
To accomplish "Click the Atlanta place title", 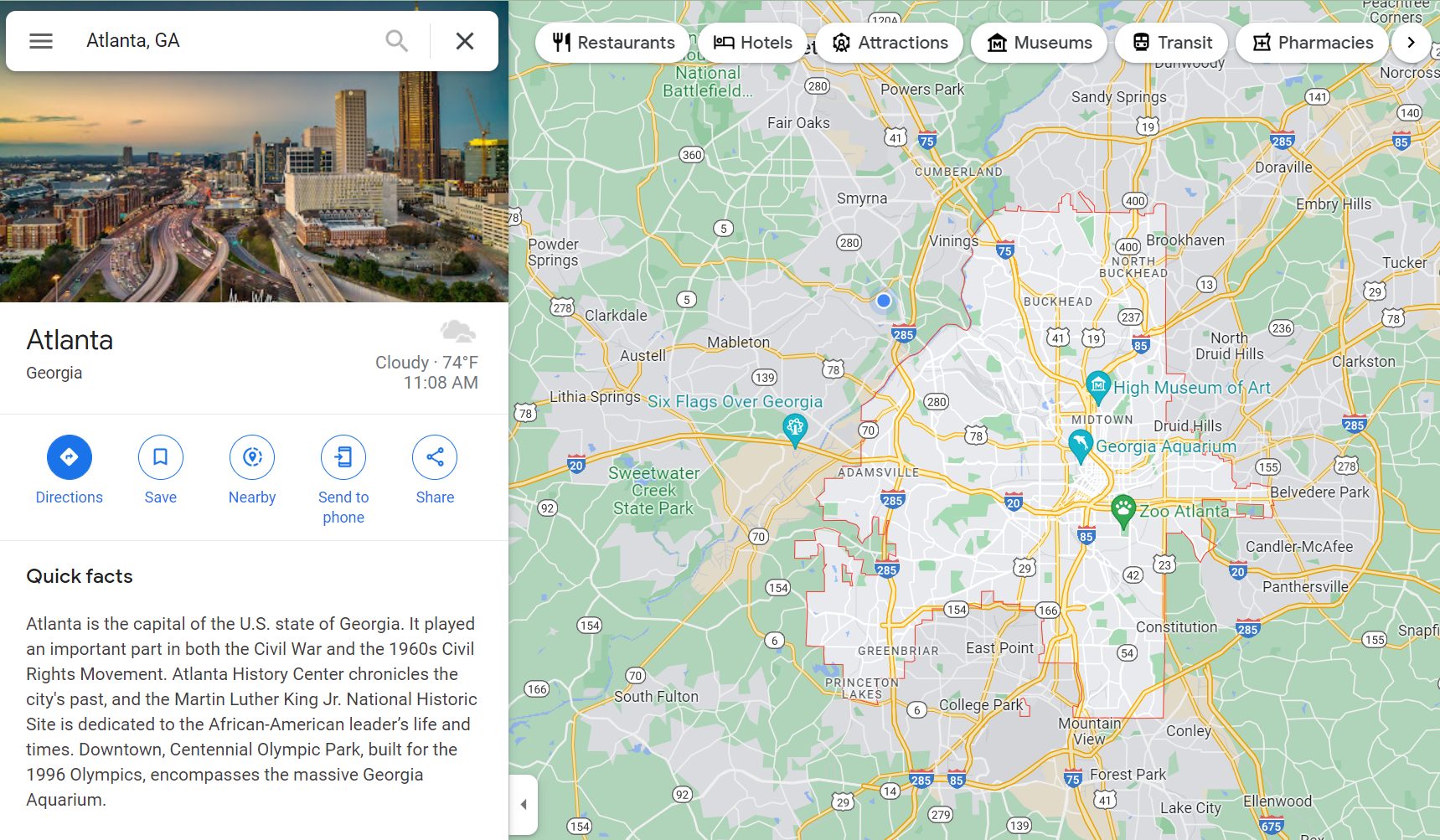I will click(x=70, y=340).
